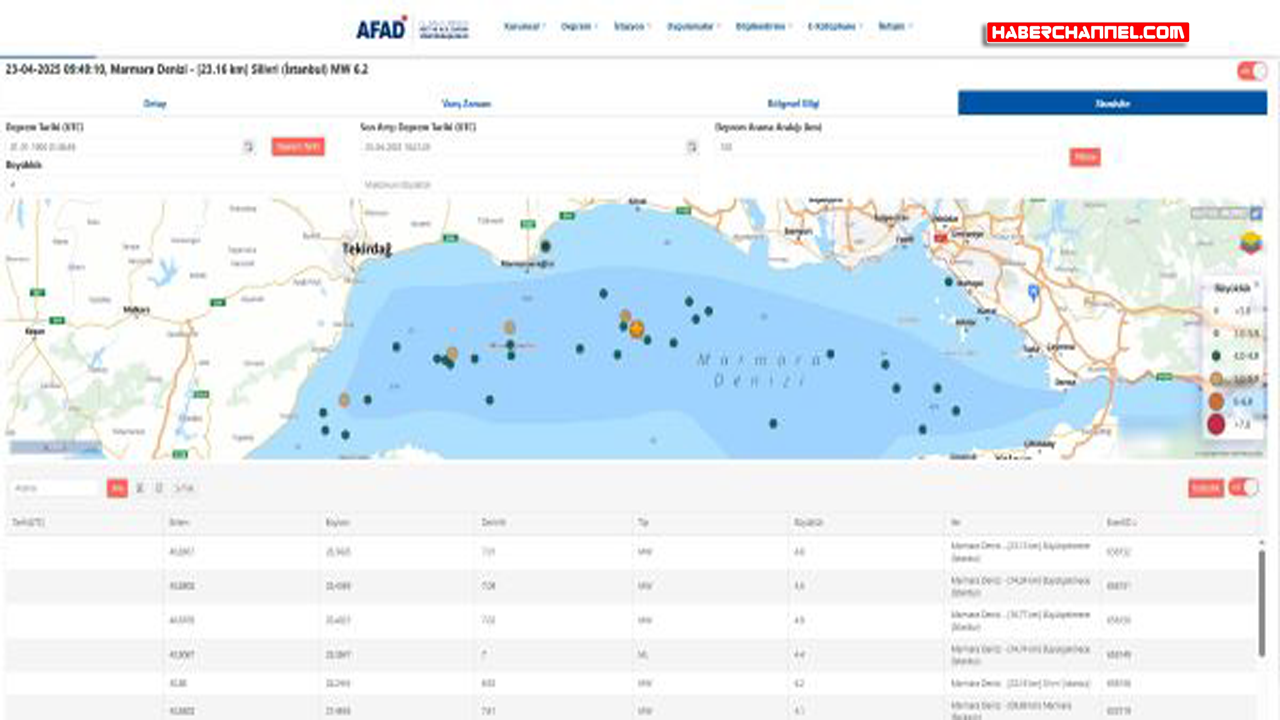Screen dimensions: 1280x720
Task: Switch to the Varış Zamanı tab
Action: (x=466, y=103)
